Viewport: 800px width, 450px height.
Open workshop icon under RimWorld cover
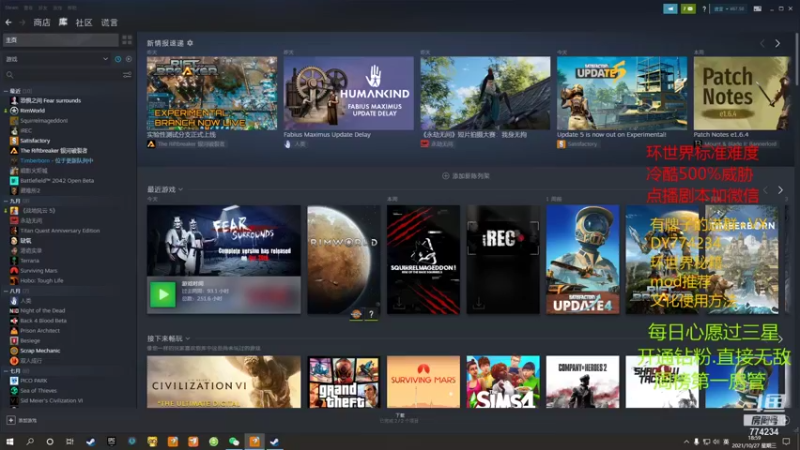pyautogui.click(x=356, y=314)
